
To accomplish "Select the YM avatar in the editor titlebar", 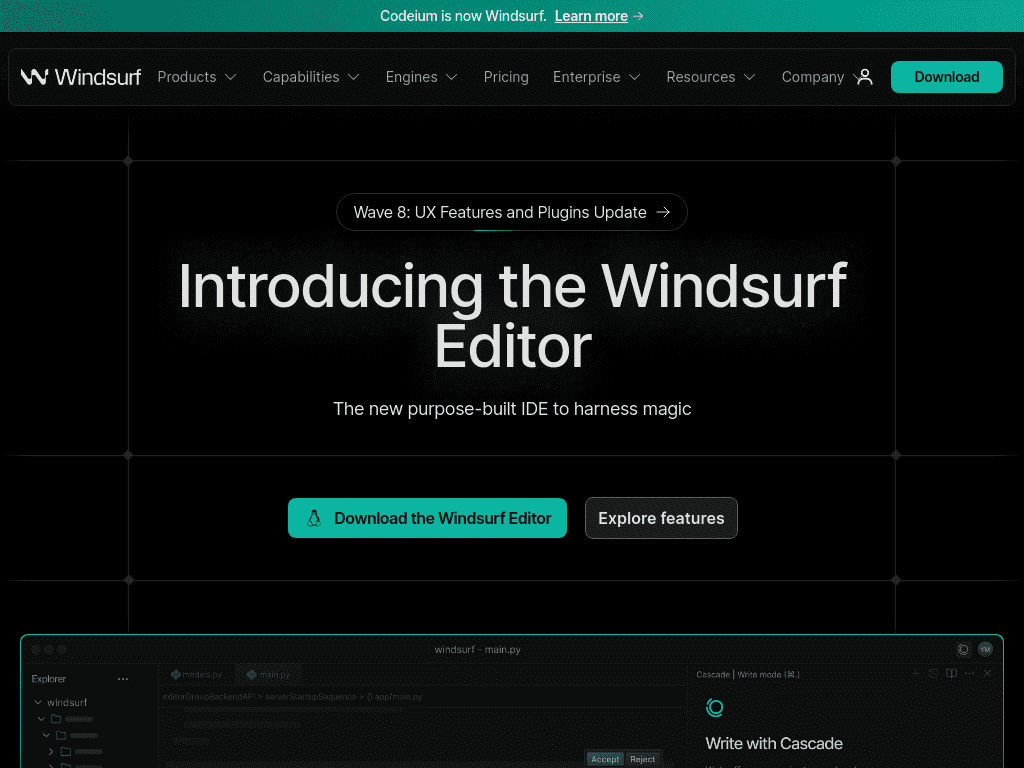I will tap(984, 649).
